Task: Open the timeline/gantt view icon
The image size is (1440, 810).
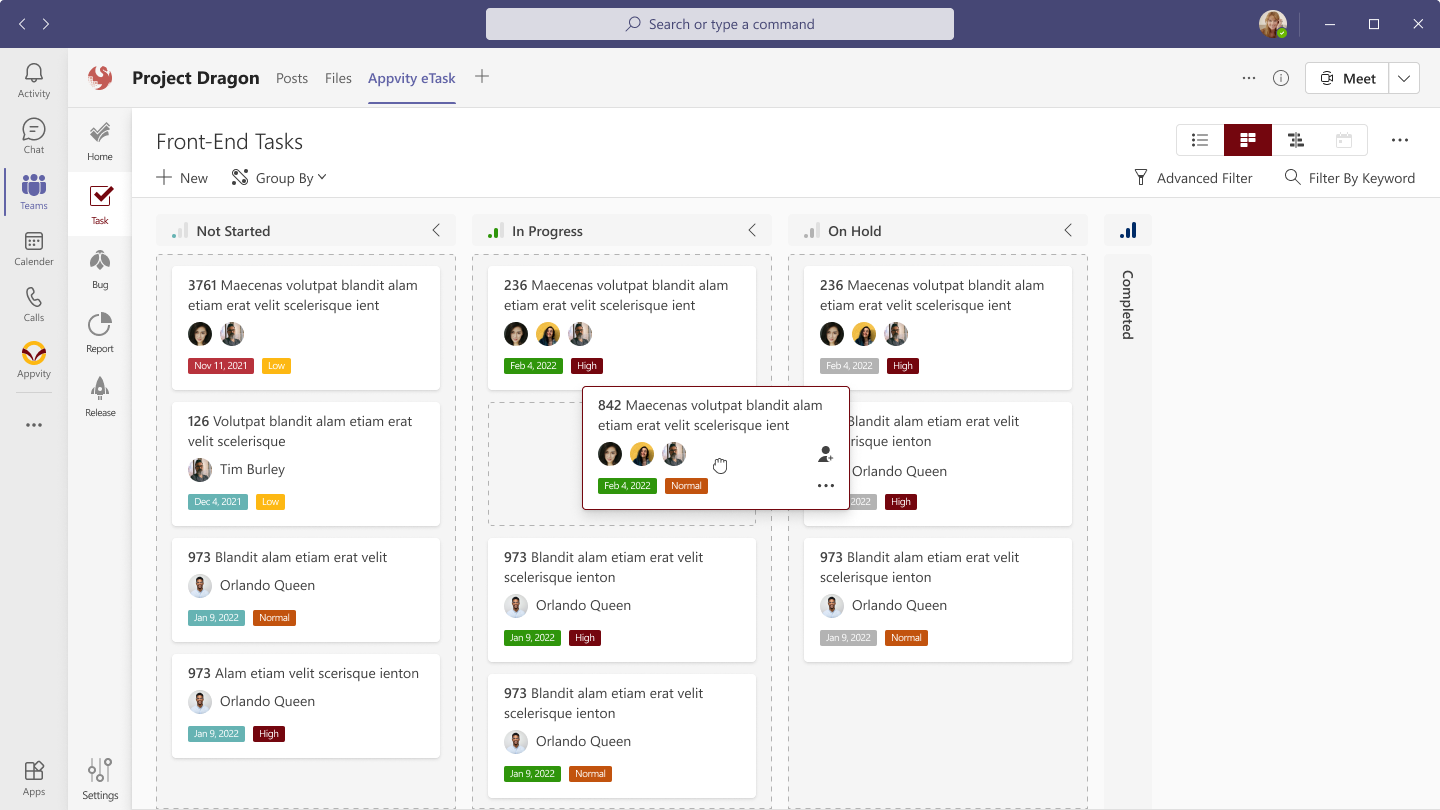Action: pos(1296,140)
